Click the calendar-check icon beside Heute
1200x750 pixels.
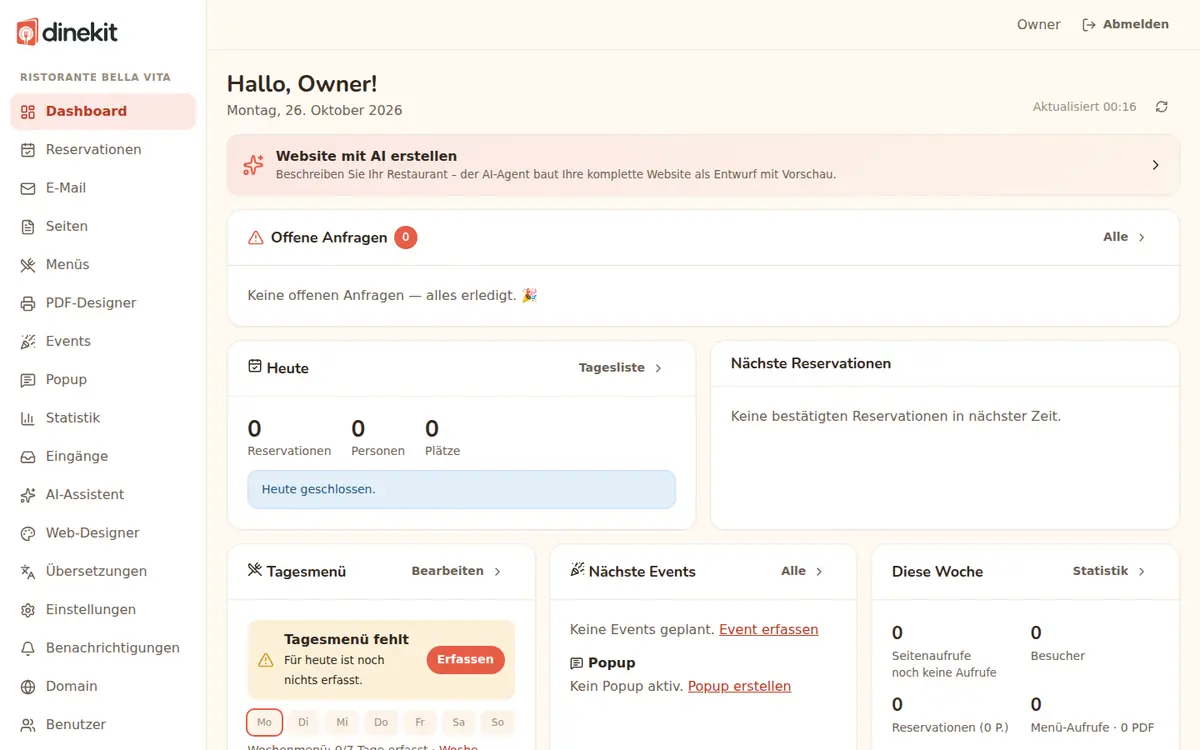coord(255,366)
